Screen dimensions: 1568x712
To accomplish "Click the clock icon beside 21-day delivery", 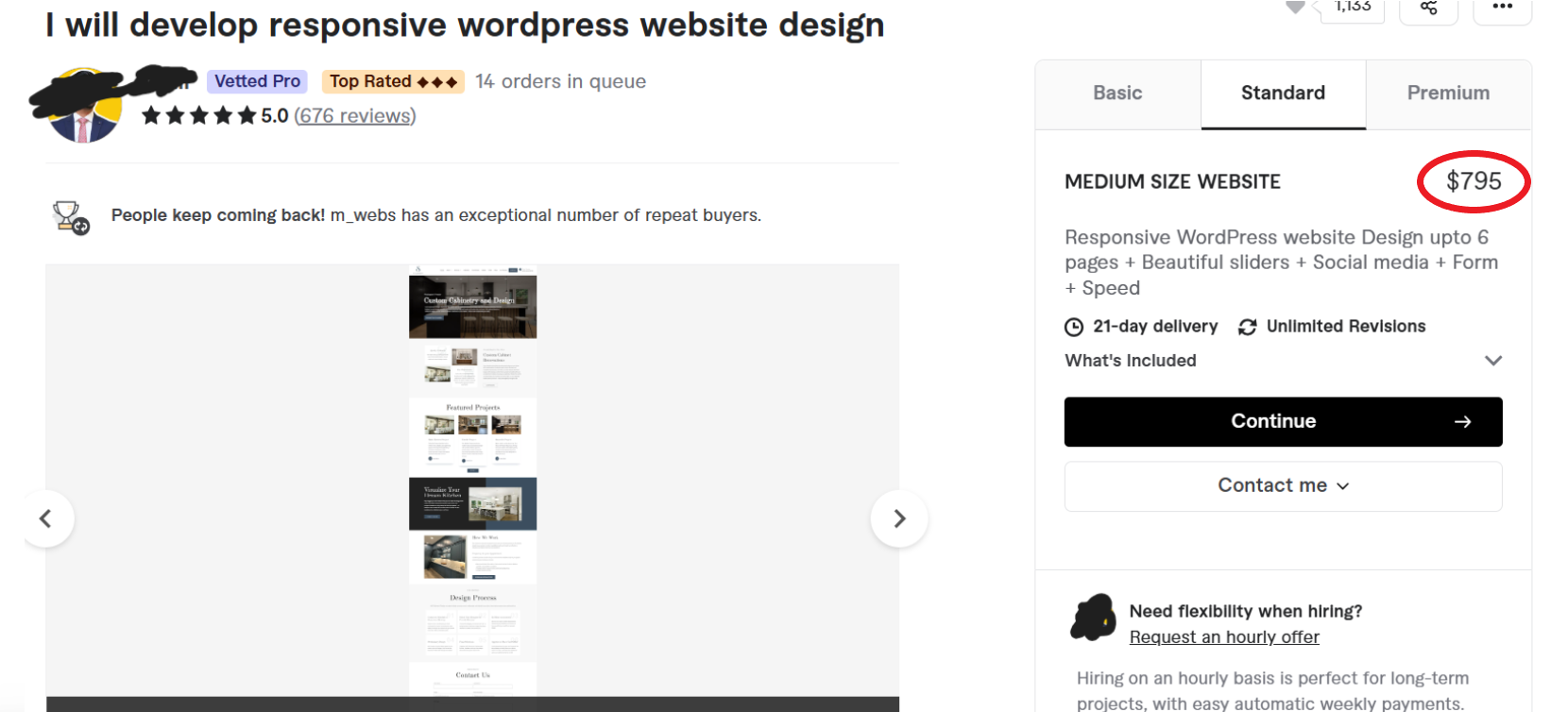I will [1074, 327].
